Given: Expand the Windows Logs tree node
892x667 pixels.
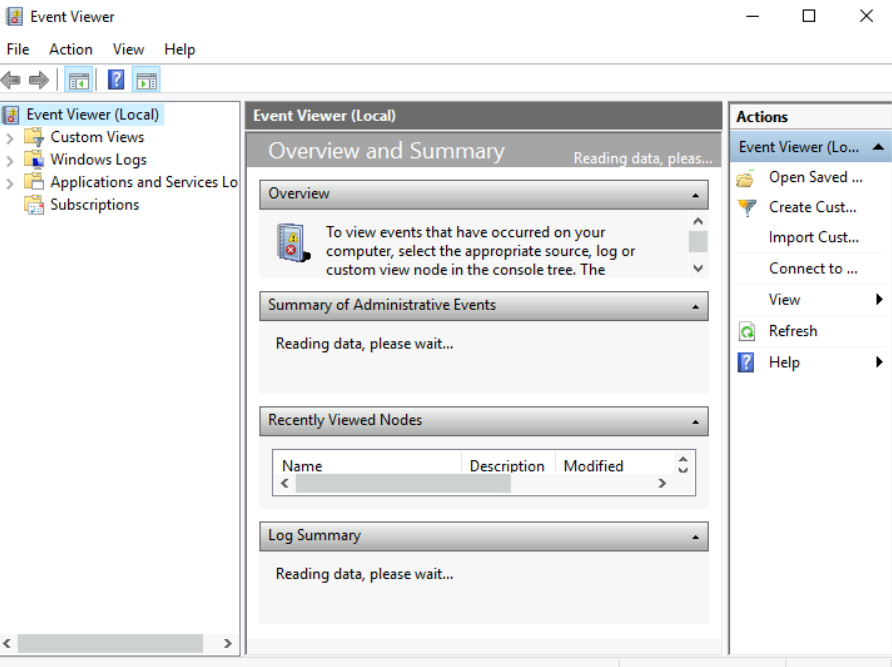Looking at the screenshot, I should tap(9, 161).
